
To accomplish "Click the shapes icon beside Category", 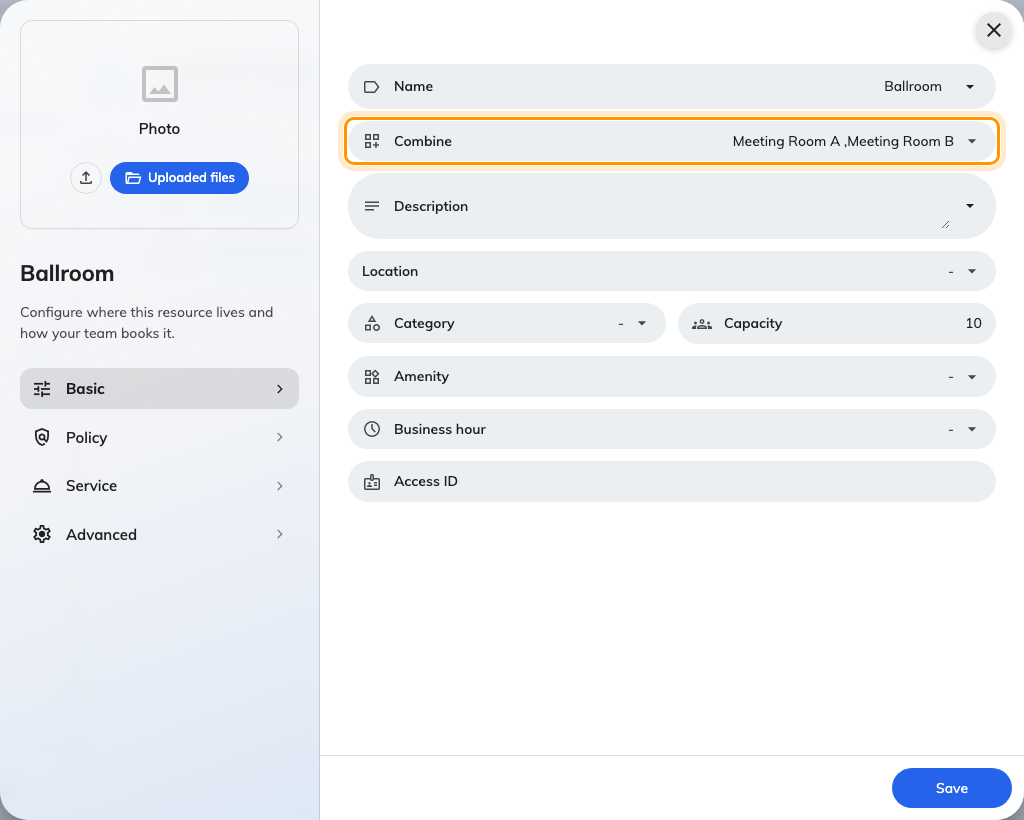I will click(372, 323).
